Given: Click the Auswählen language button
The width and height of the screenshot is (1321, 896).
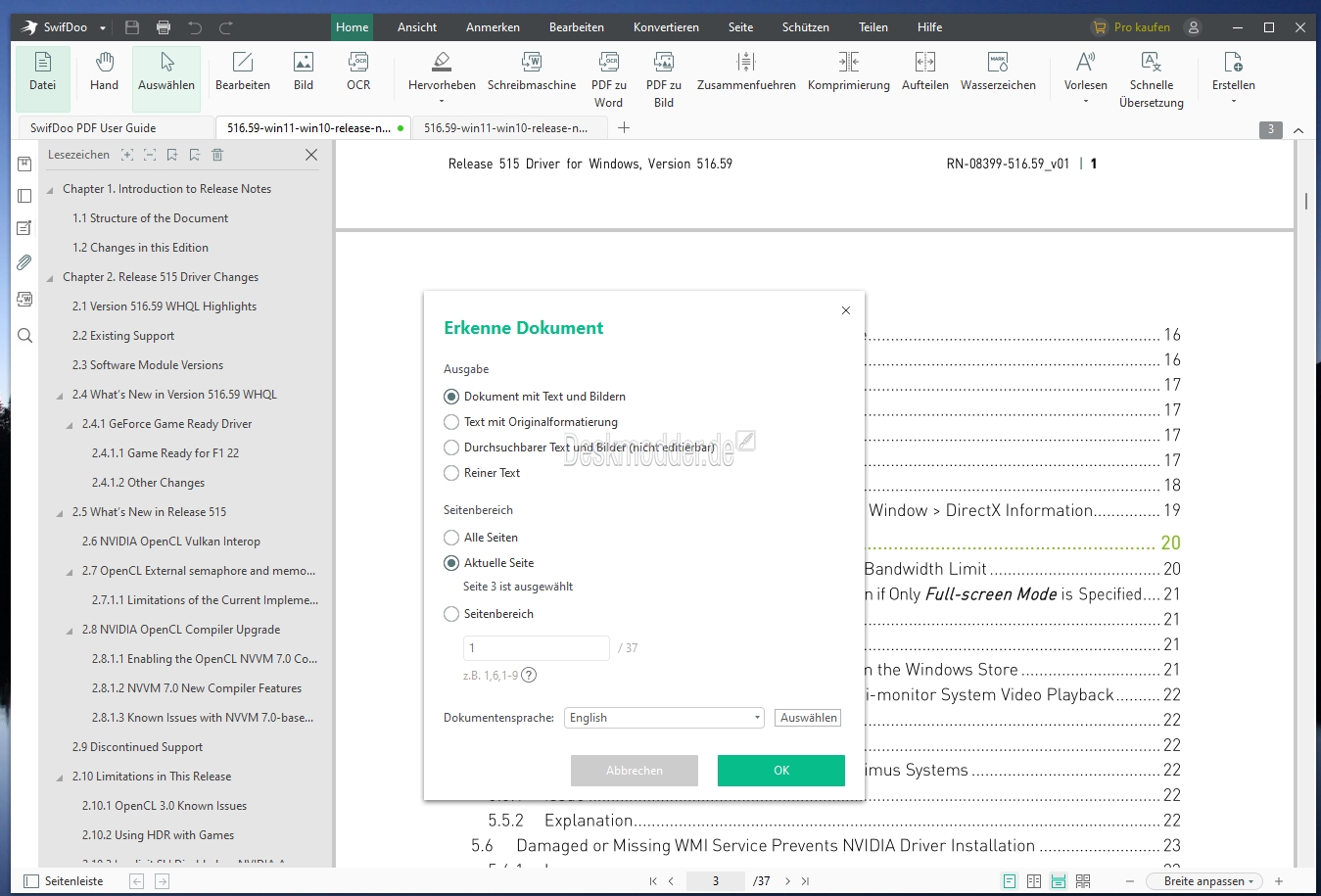Looking at the screenshot, I should coord(808,718).
